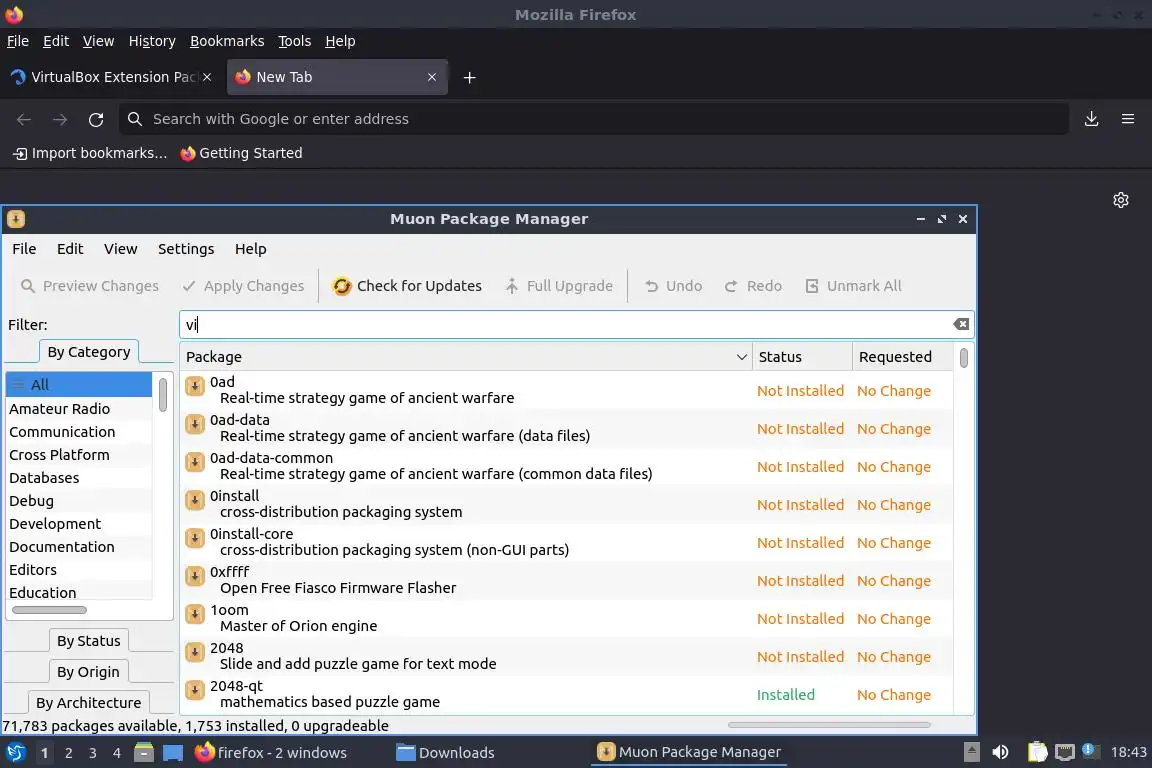Screen dimensions: 1152x768
Task: Click package icon beside 1oom row
Action: coord(195,614)
